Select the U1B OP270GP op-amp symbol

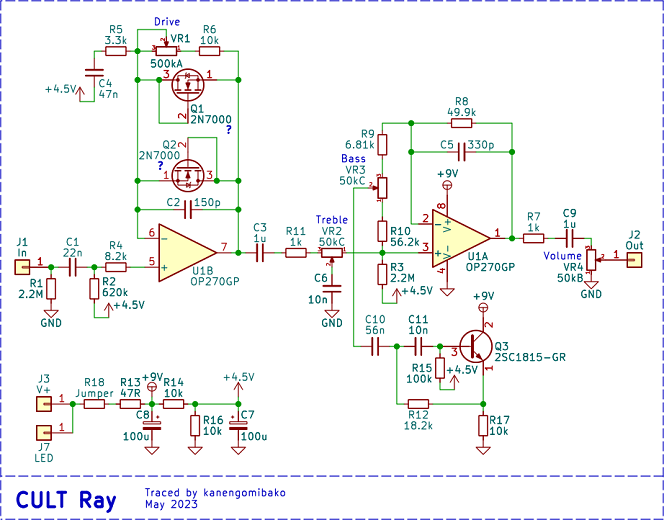[x=186, y=253]
